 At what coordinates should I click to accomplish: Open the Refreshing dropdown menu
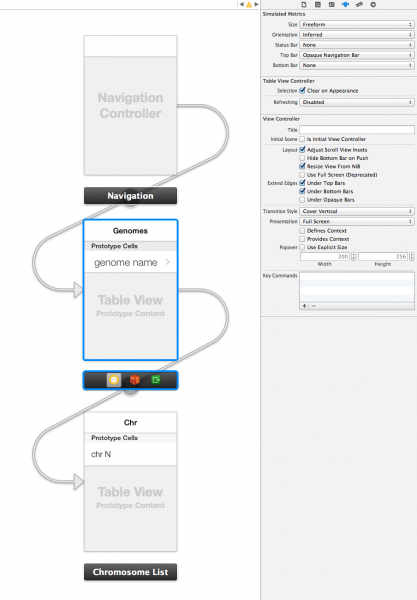point(357,102)
